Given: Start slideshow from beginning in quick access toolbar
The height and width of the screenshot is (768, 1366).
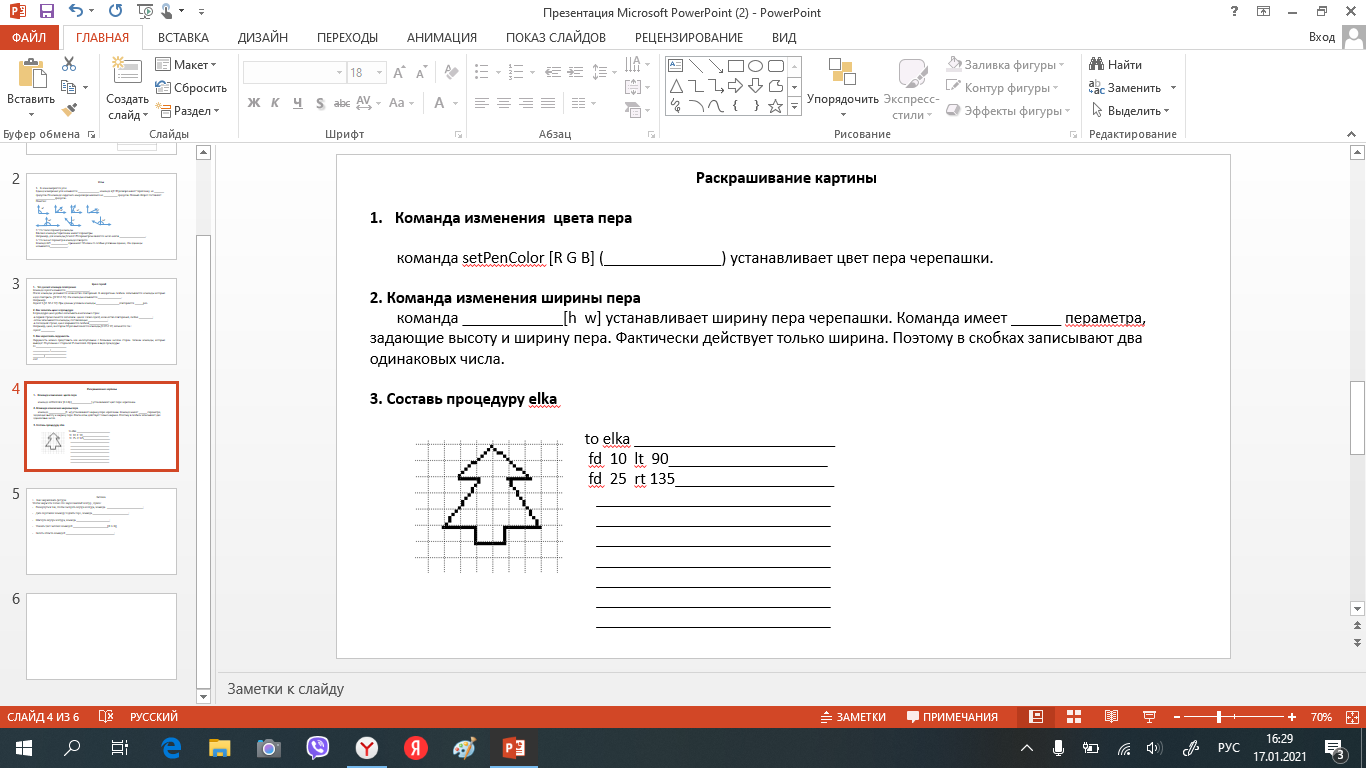Looking at the screenshot, I should coord(145,12).
